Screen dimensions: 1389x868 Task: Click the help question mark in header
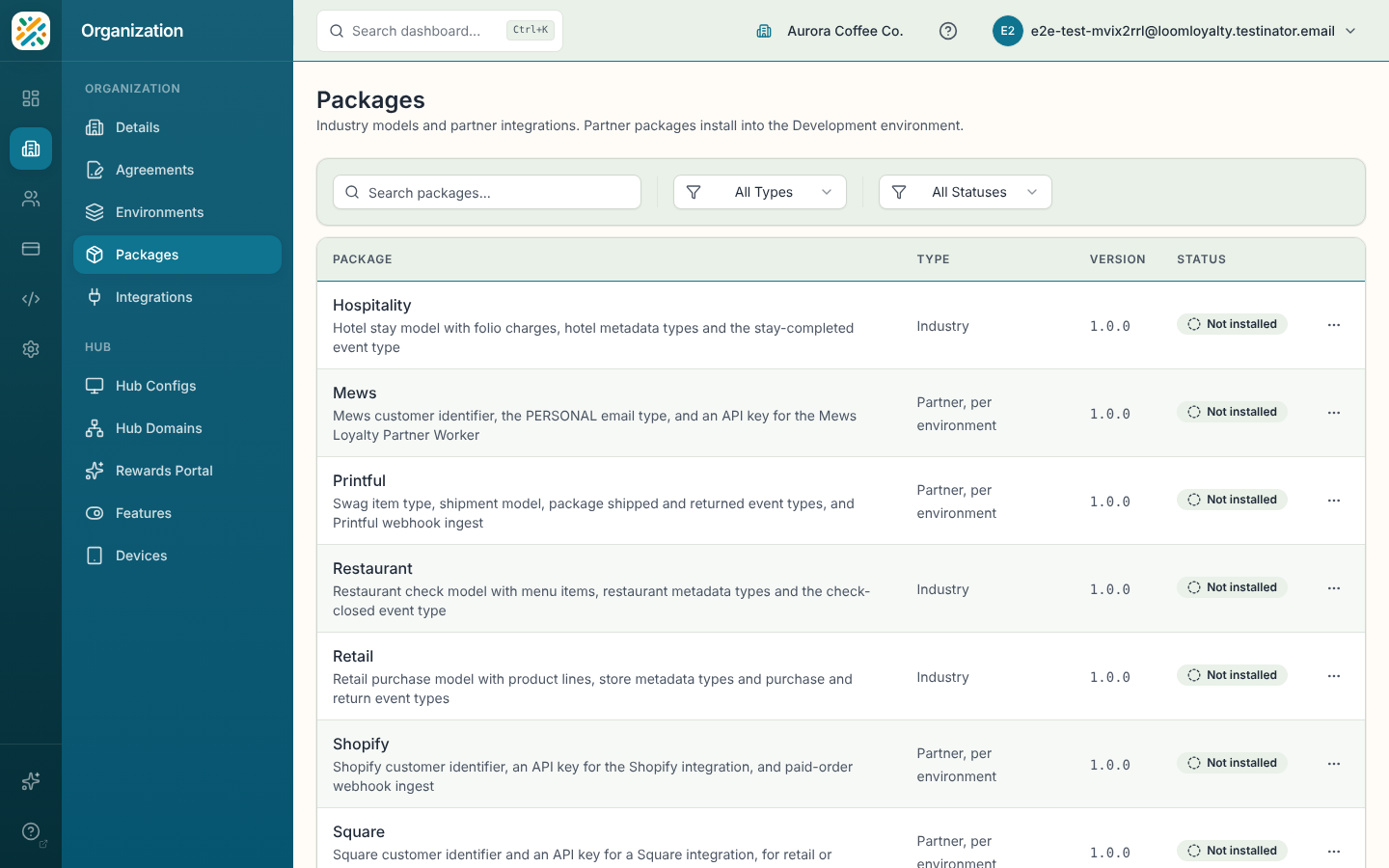pyautogui.click(x=948, y=31)
